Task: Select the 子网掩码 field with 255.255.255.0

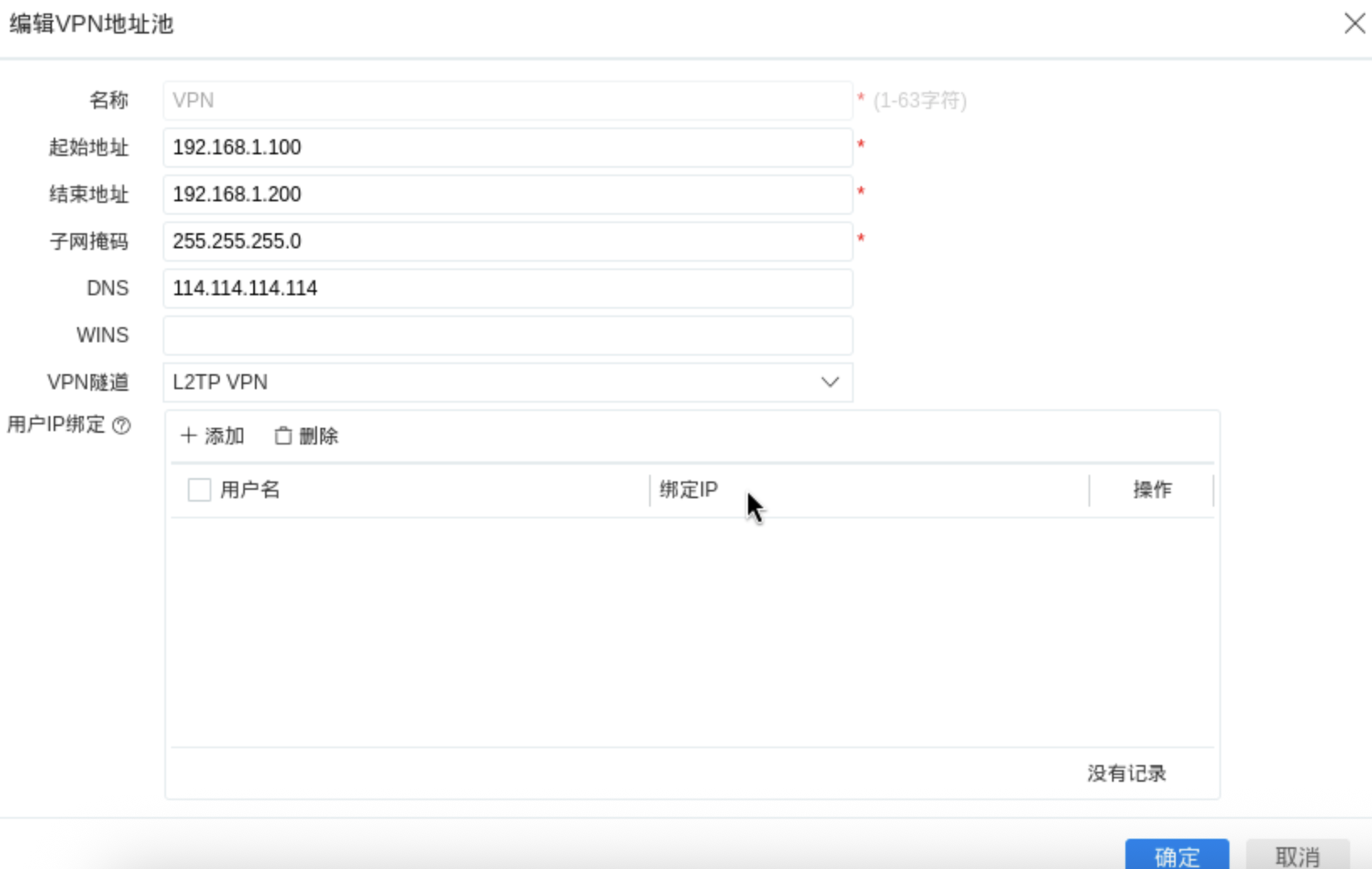Action: click(507, 242)
